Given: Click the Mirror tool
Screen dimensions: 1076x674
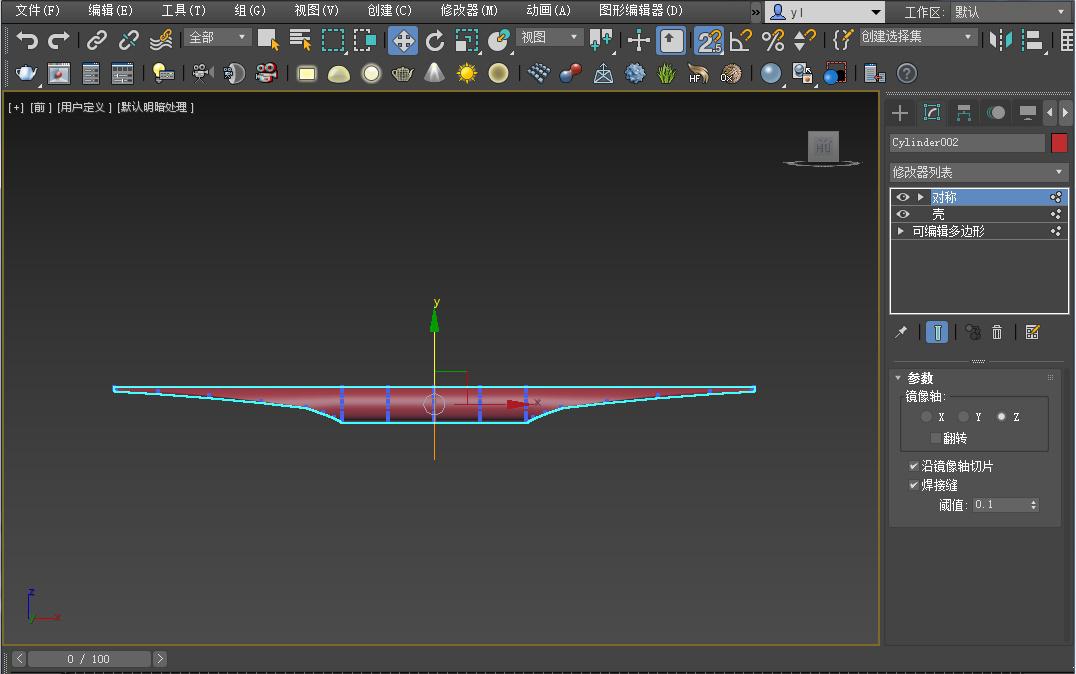Looking at the screenshot, I should coord(1001,40).
